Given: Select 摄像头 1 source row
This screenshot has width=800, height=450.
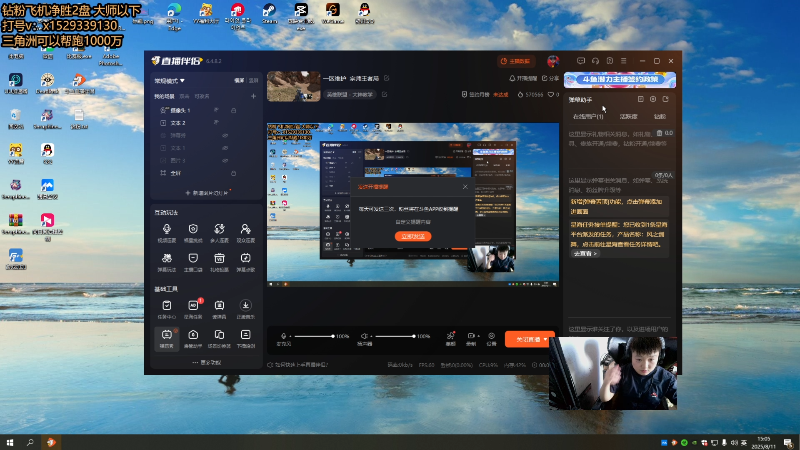Looking at the screenshot, I should pos(206,110).
